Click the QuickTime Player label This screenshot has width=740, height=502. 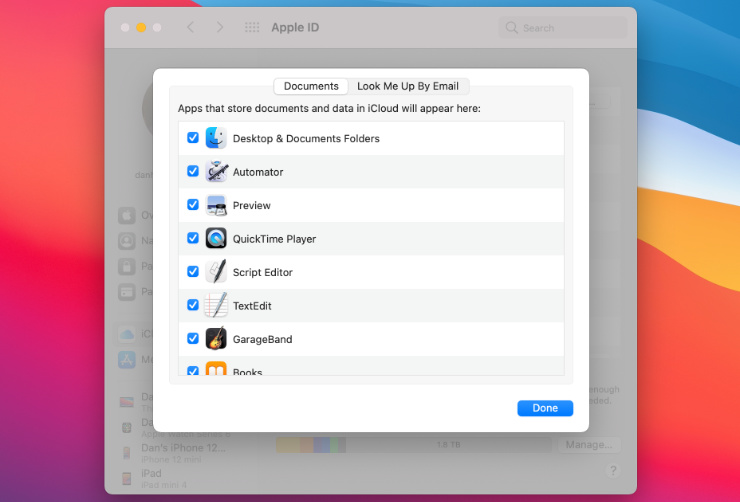[x=274, y=239]
